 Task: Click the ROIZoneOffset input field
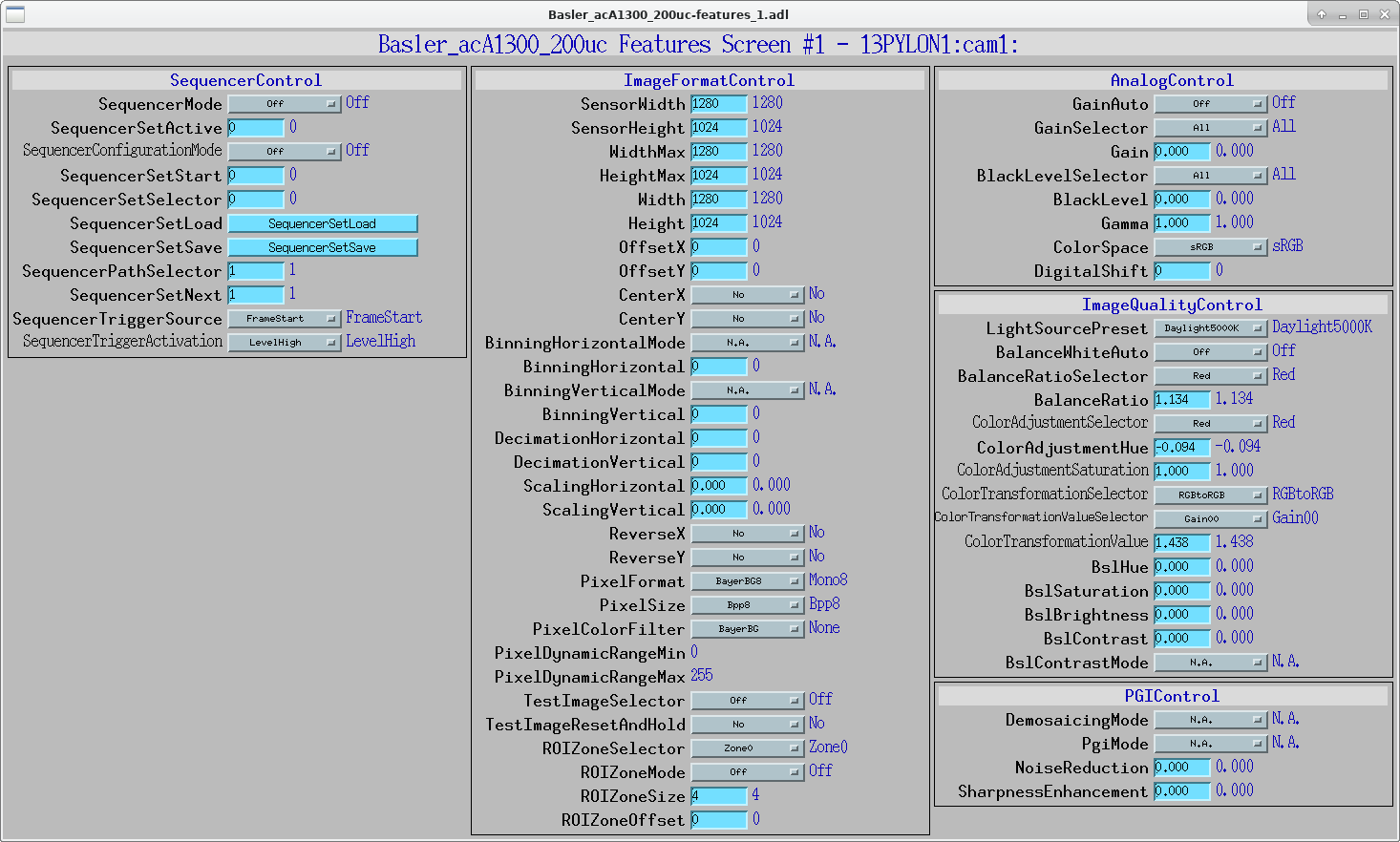point(719,819)
